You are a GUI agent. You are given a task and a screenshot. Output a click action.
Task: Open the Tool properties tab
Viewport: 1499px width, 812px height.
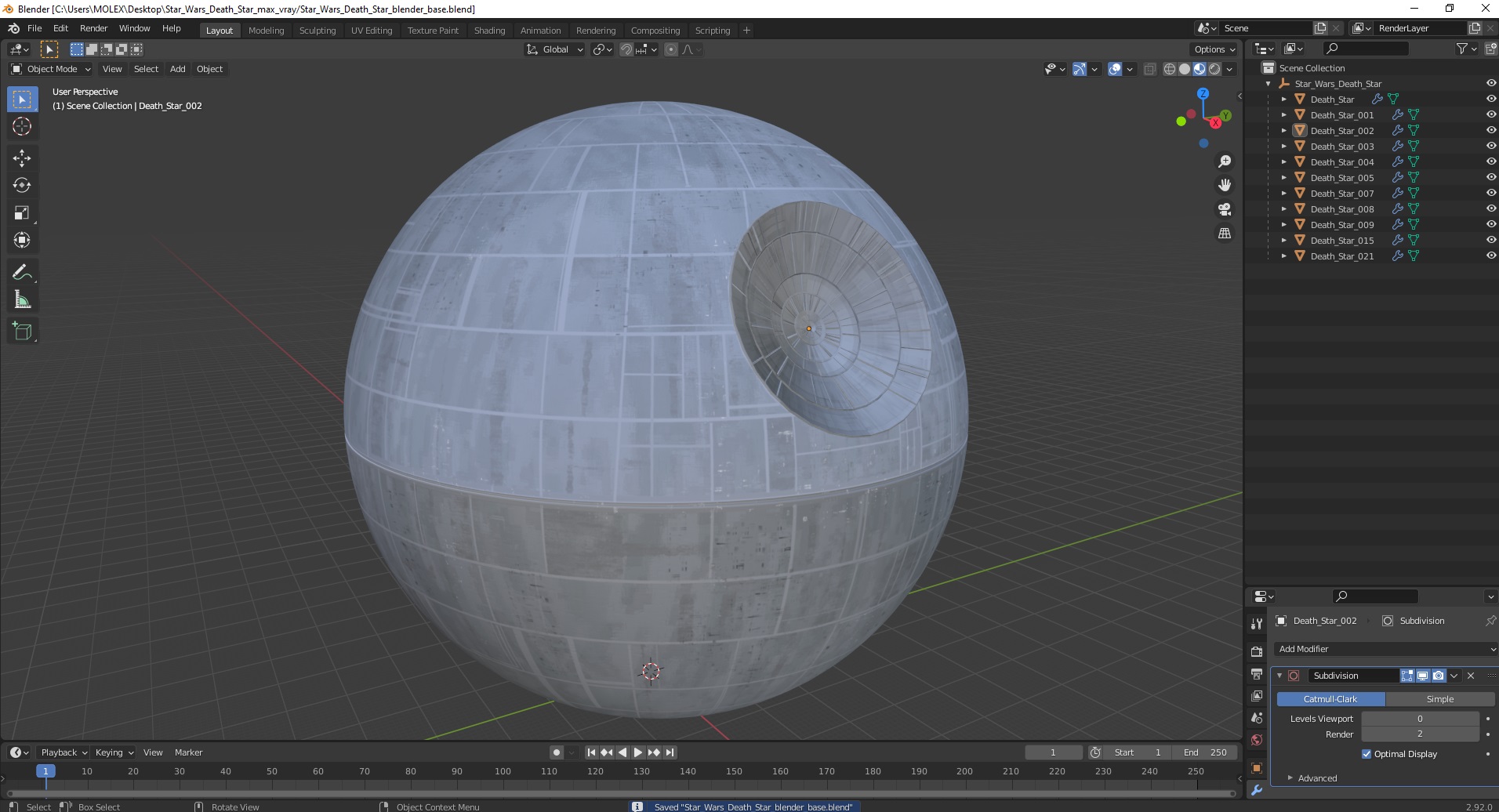pyautogui.click(x=1257, y=624)
